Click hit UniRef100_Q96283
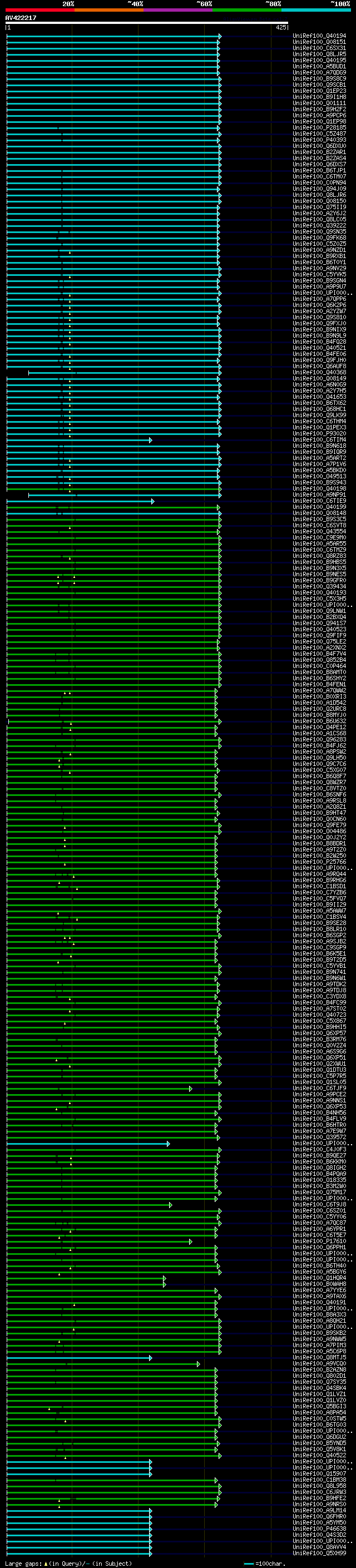This screenshot has width=356, height=1568. click(319, 740)
